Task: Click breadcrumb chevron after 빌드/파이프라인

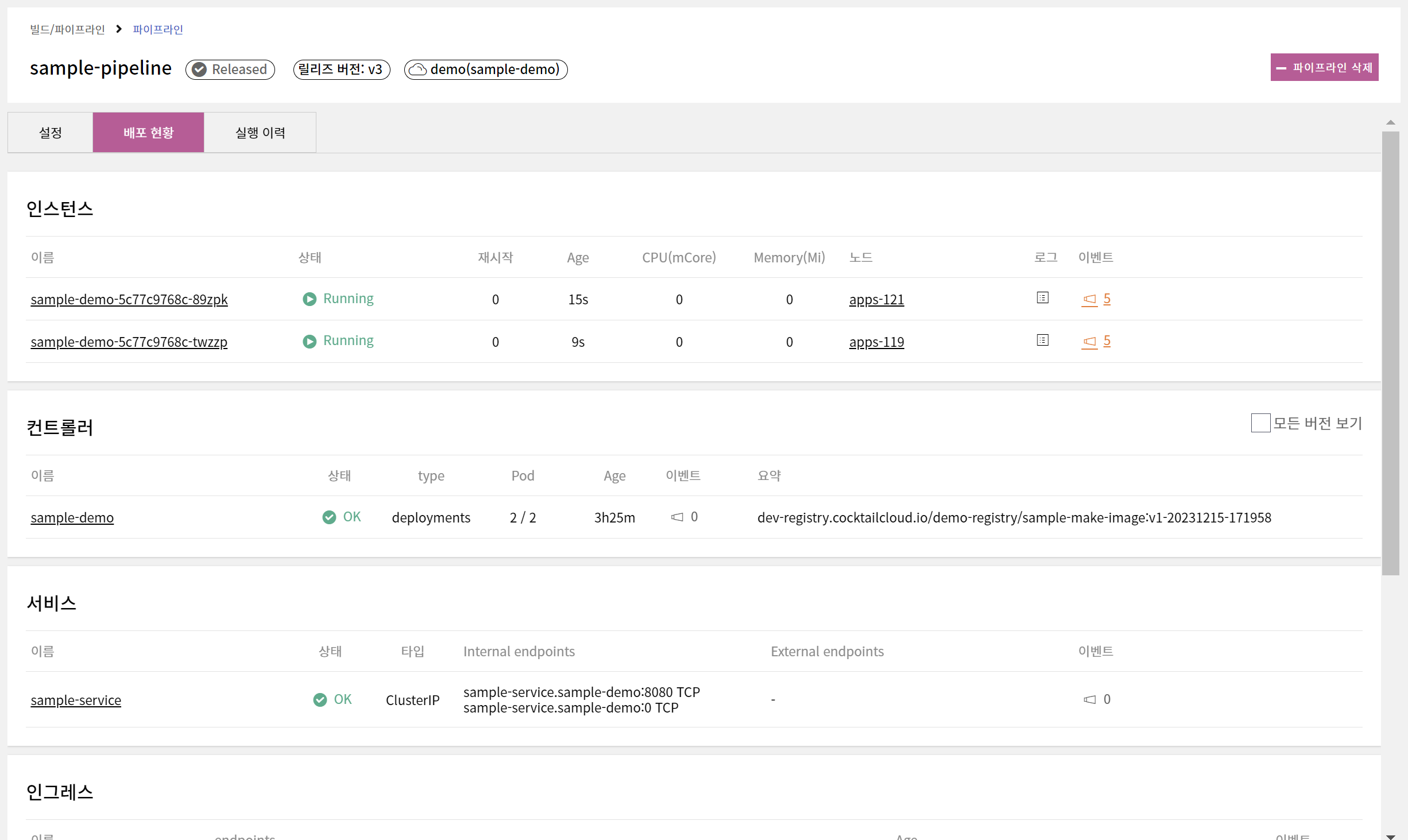Action: [x=119, y=29]
